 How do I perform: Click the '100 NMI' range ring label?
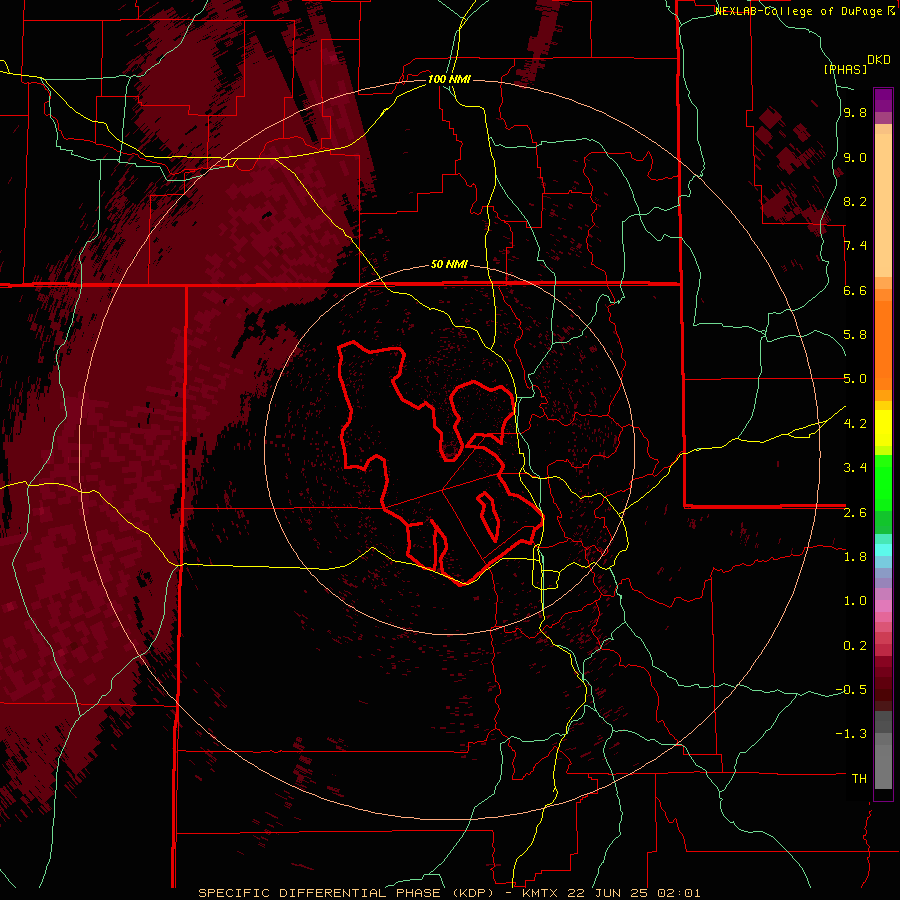coord(449,79)
